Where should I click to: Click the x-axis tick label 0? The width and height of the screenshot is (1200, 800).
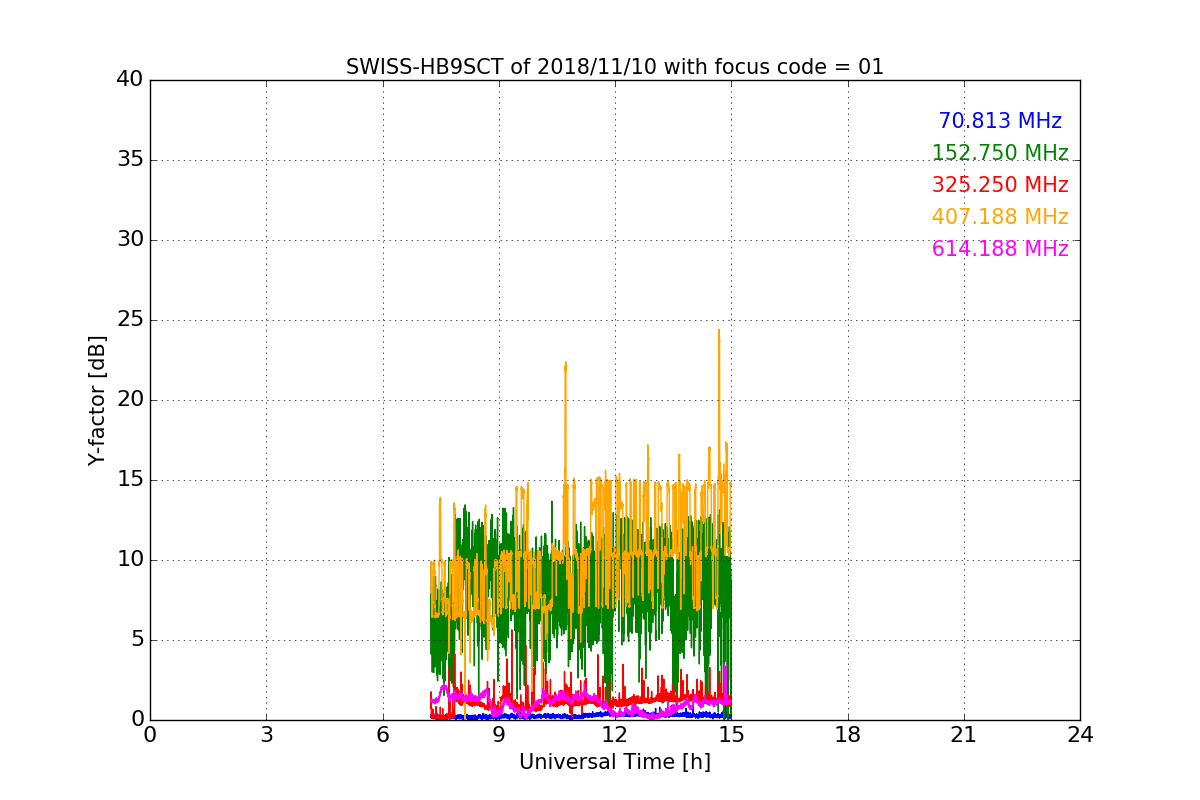click(x=150, y=734)
